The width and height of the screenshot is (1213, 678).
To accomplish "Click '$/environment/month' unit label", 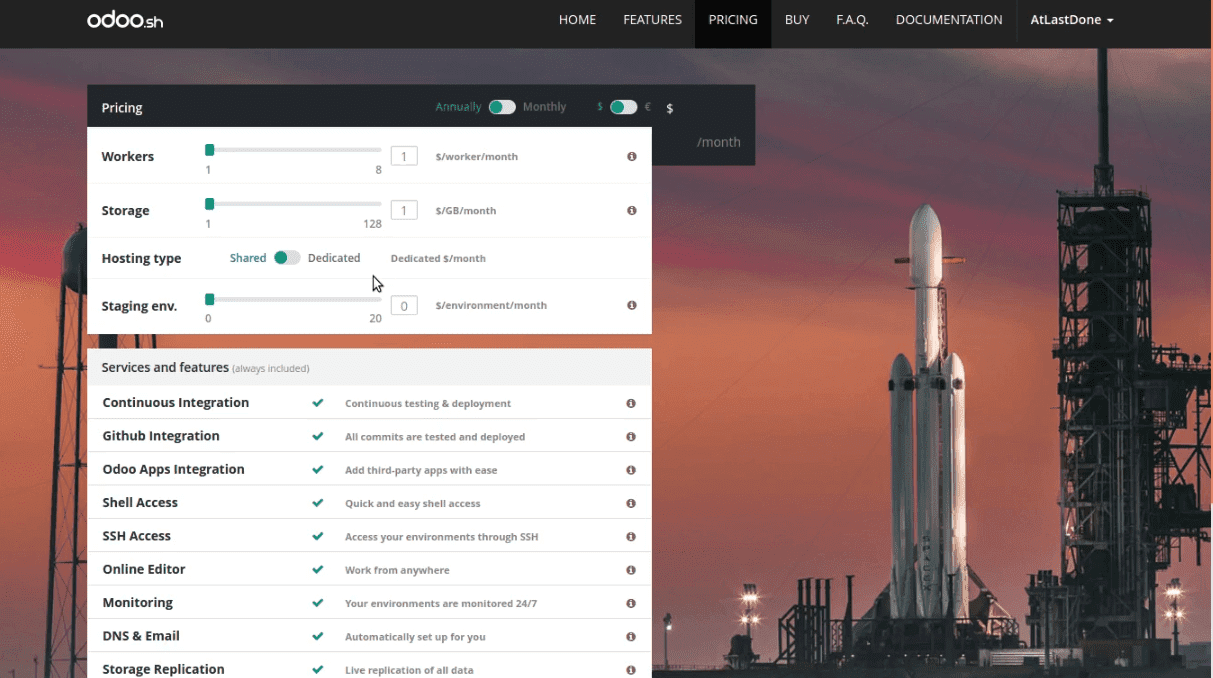I will [491, 305].
